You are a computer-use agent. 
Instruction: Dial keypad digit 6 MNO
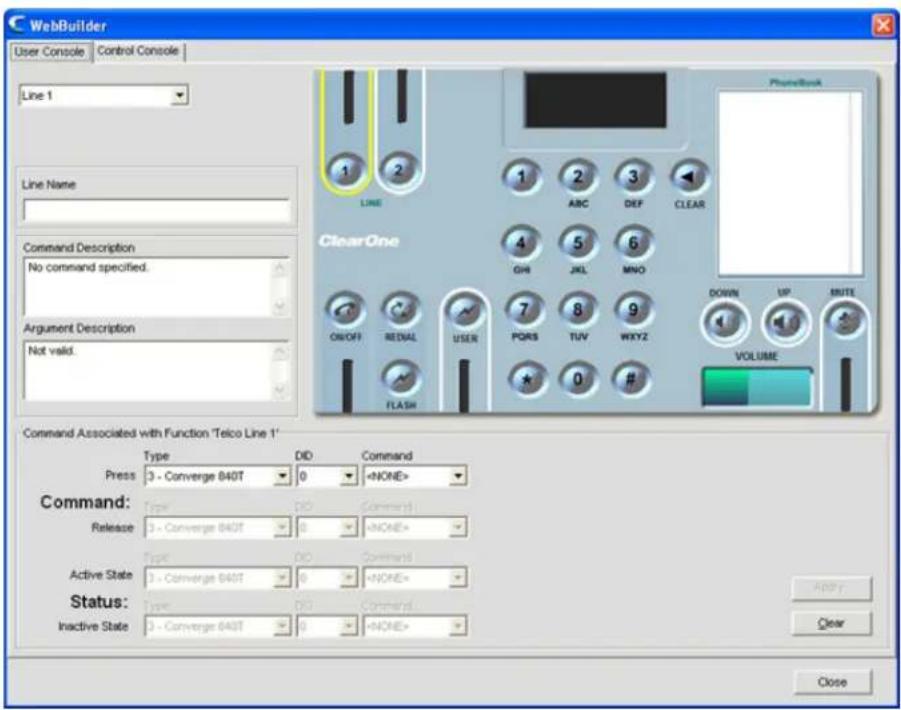click(633, 243)
